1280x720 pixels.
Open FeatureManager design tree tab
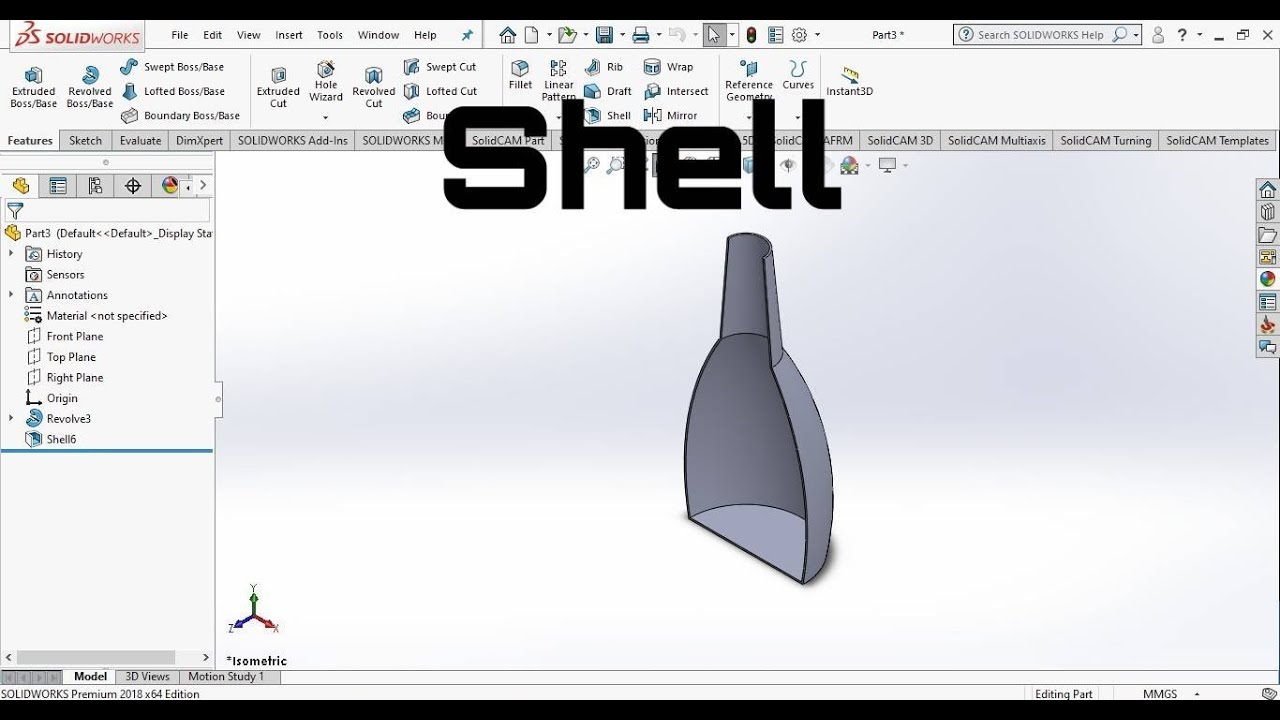point(21,186)
